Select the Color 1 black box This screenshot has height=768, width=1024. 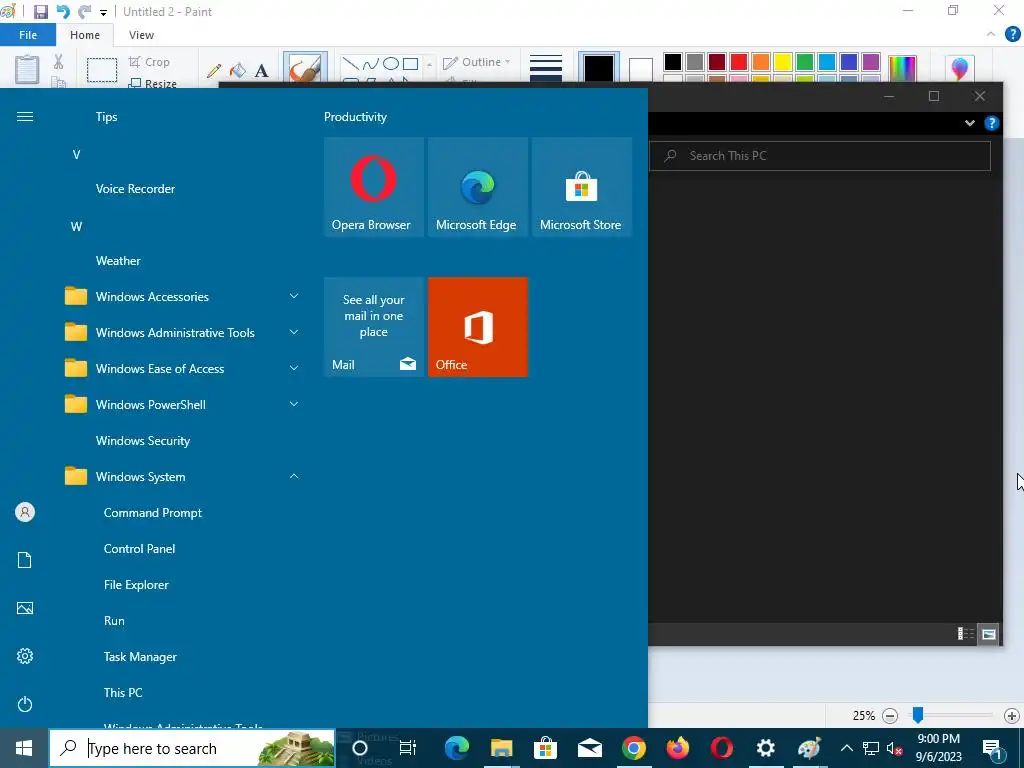599,69
